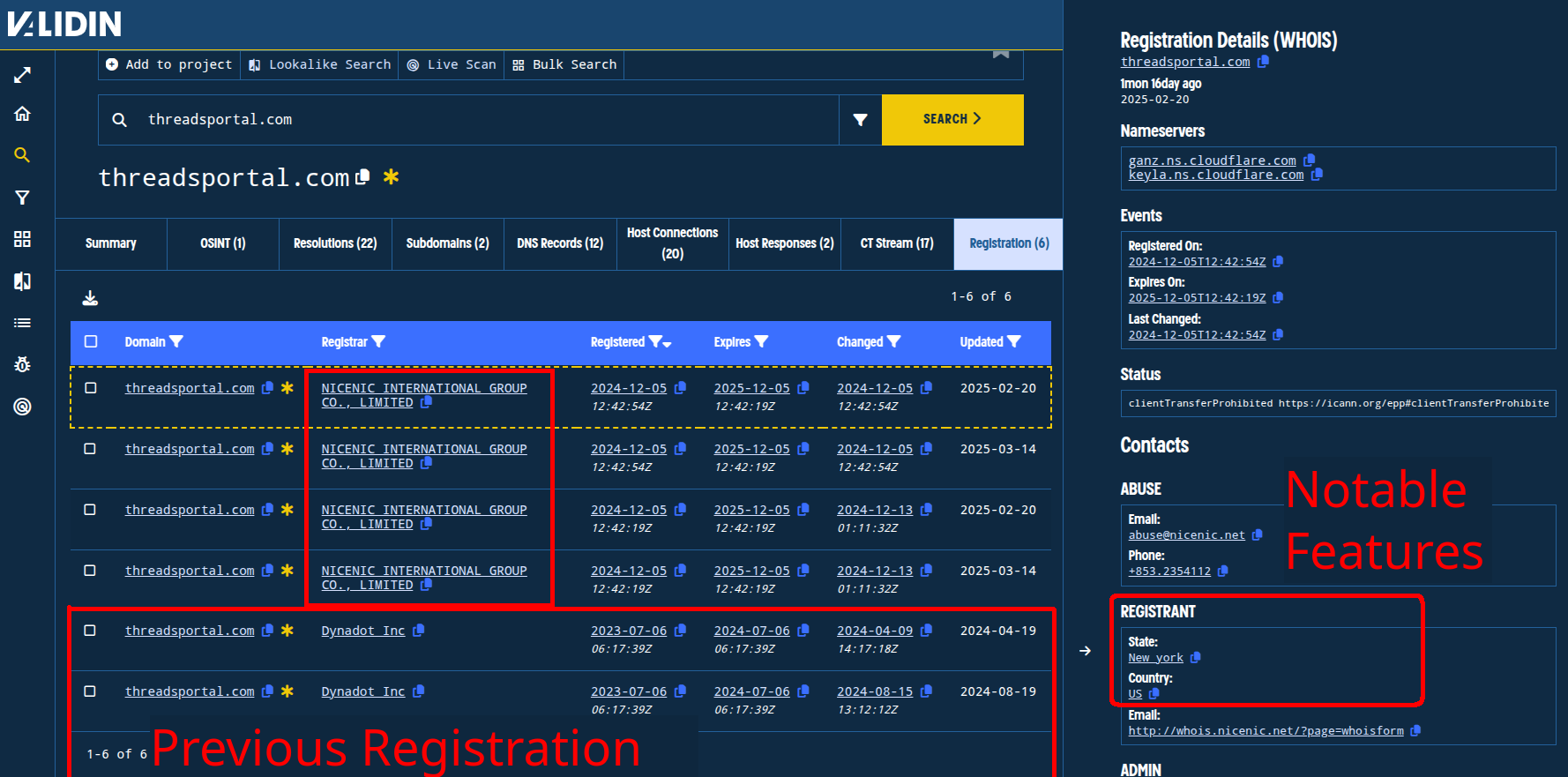The image size is (1568, 777).
Task: Copy the +853.2354112 phone number
Action: [x=1223, y=571]
